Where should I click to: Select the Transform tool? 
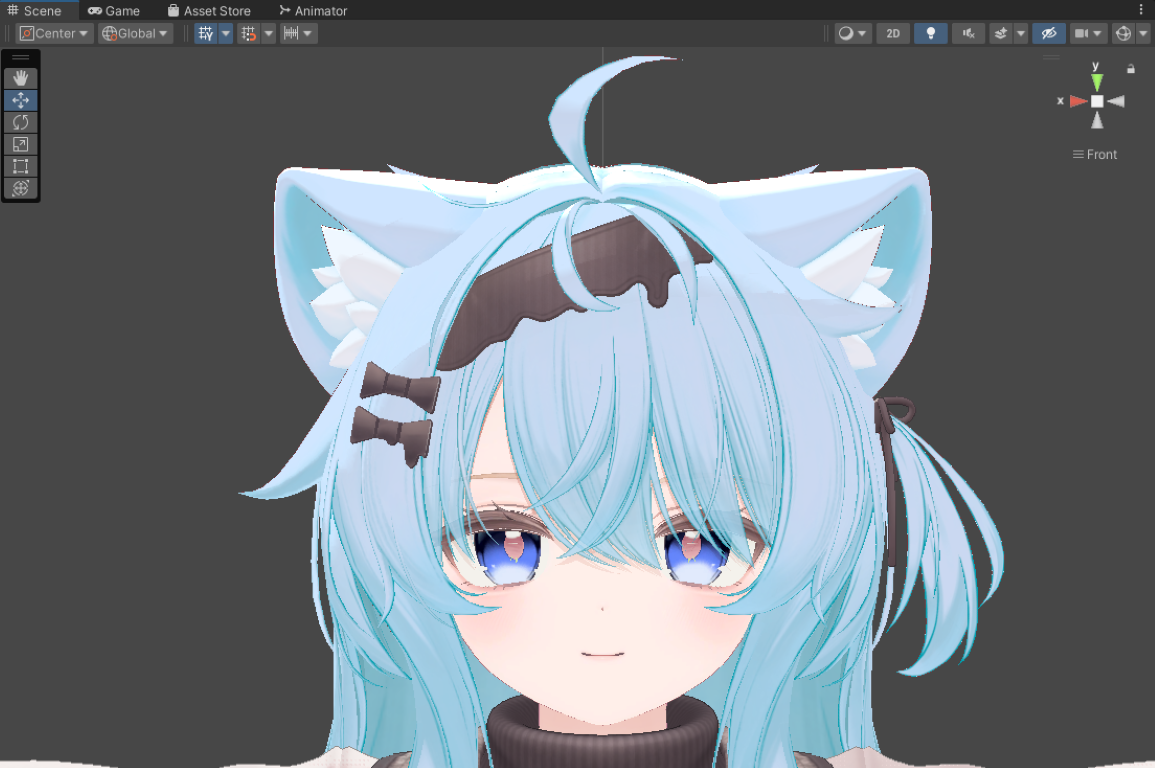click(20, 188)
